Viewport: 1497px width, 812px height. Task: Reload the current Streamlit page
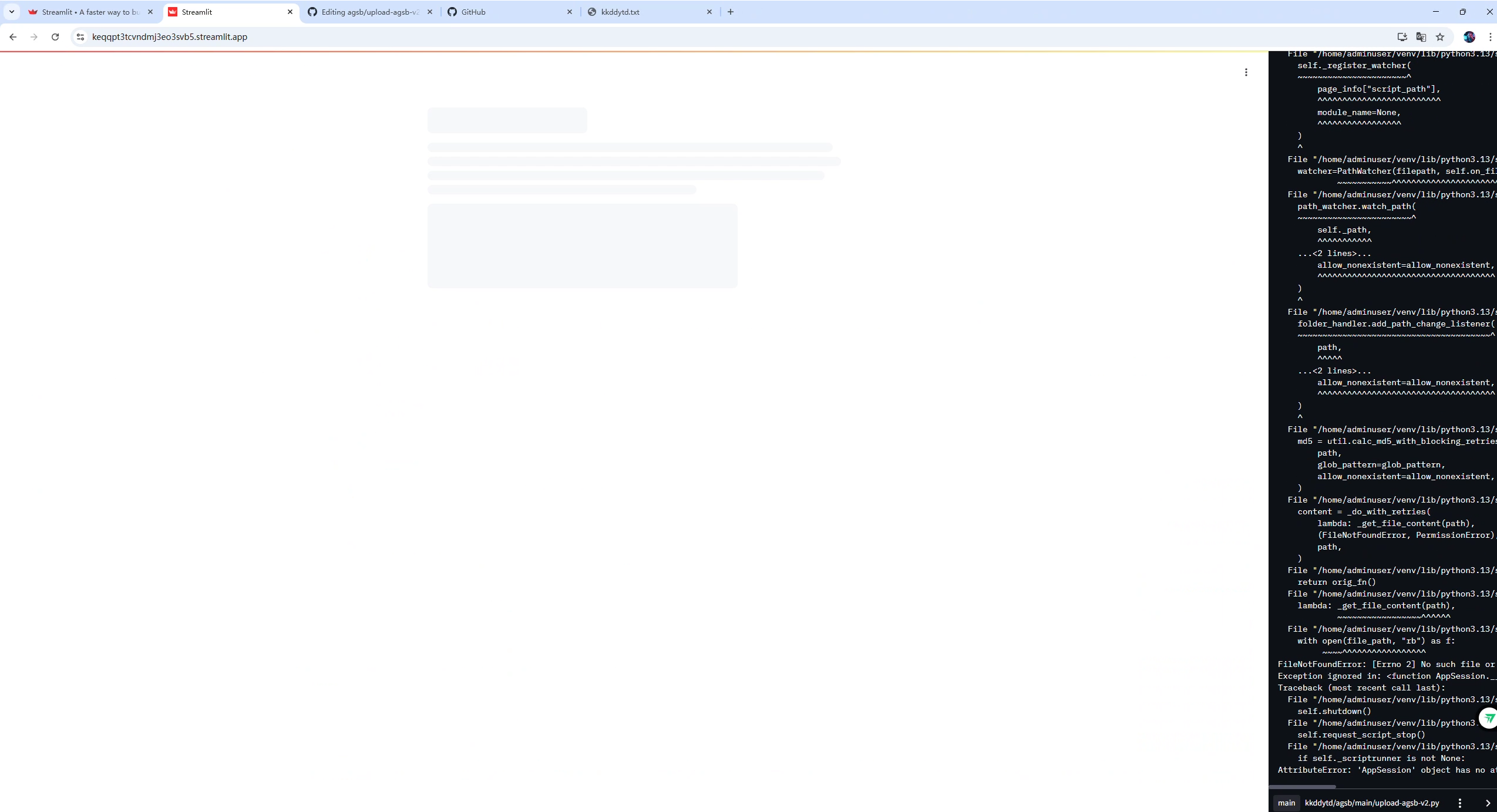pyautogui.click(x=55, y=36)
